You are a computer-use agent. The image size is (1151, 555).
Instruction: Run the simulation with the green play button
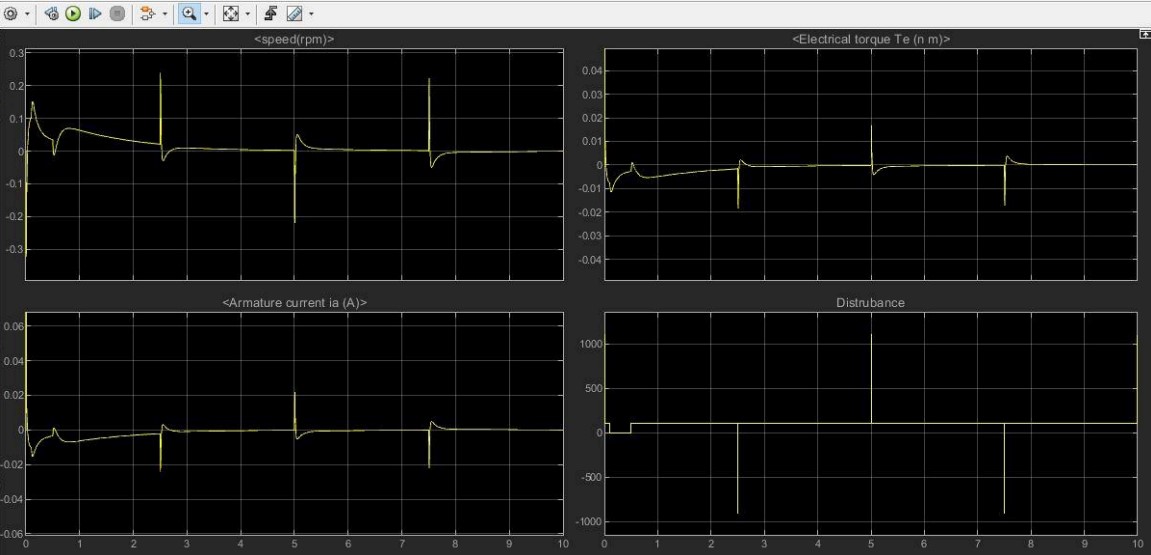point(73,13)
